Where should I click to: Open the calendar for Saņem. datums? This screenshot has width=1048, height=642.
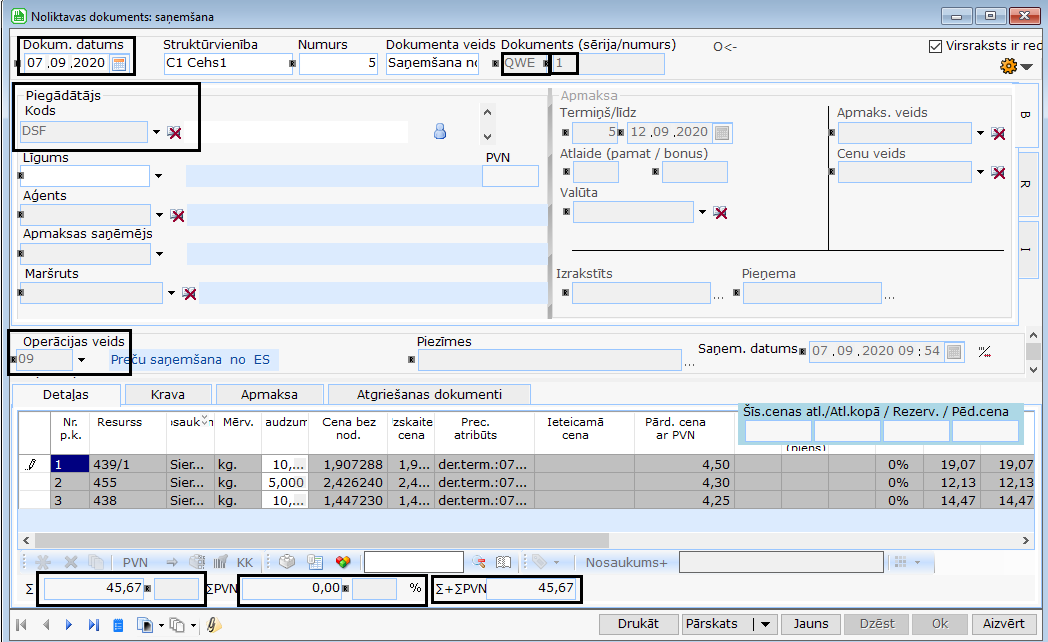point(954,351)
